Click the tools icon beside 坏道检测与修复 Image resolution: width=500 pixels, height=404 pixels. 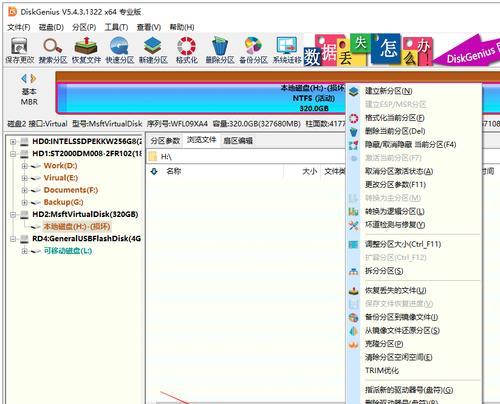(x=354, y=225)
